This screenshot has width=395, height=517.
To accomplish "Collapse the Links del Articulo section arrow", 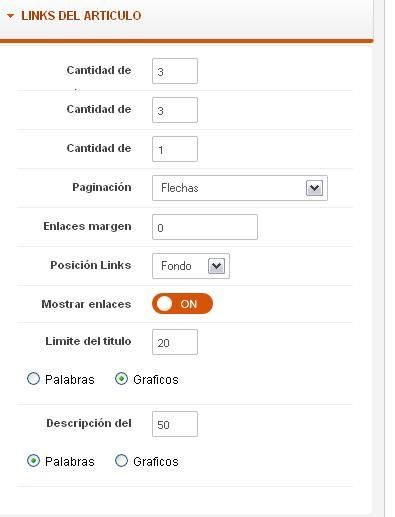I will click(x=10, y=16).
